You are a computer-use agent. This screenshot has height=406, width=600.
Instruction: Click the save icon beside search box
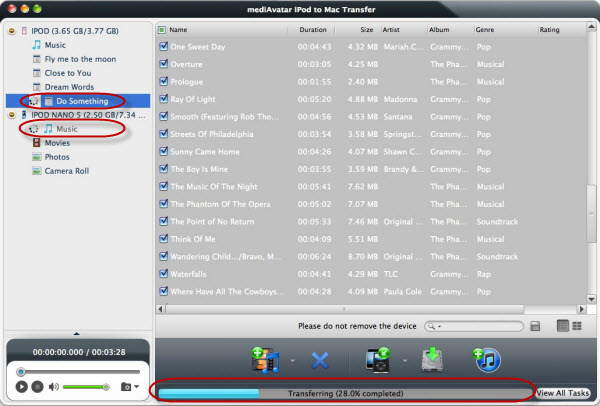(x=535, y=326)
